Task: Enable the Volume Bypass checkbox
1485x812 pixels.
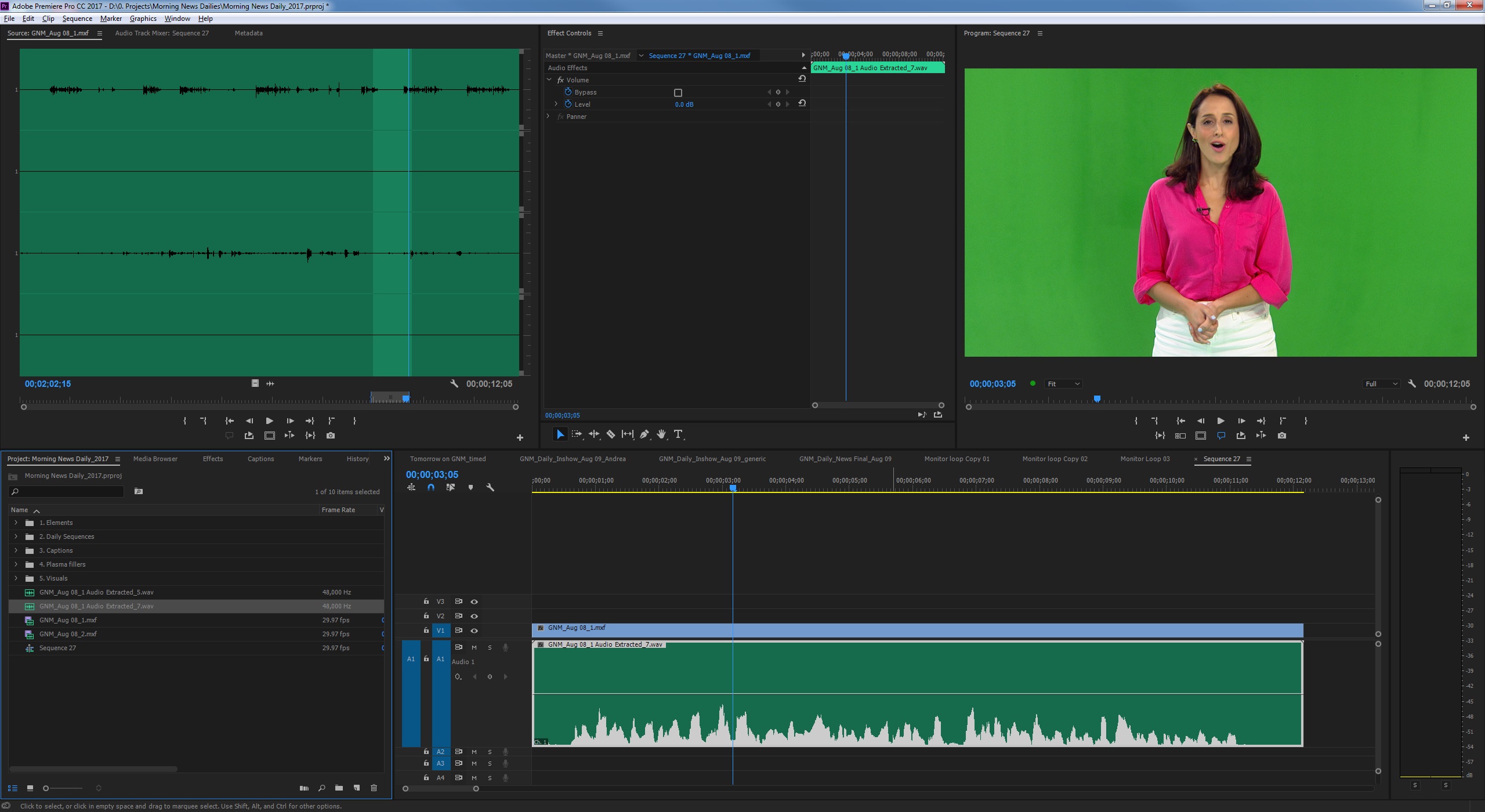Action: 678,93
